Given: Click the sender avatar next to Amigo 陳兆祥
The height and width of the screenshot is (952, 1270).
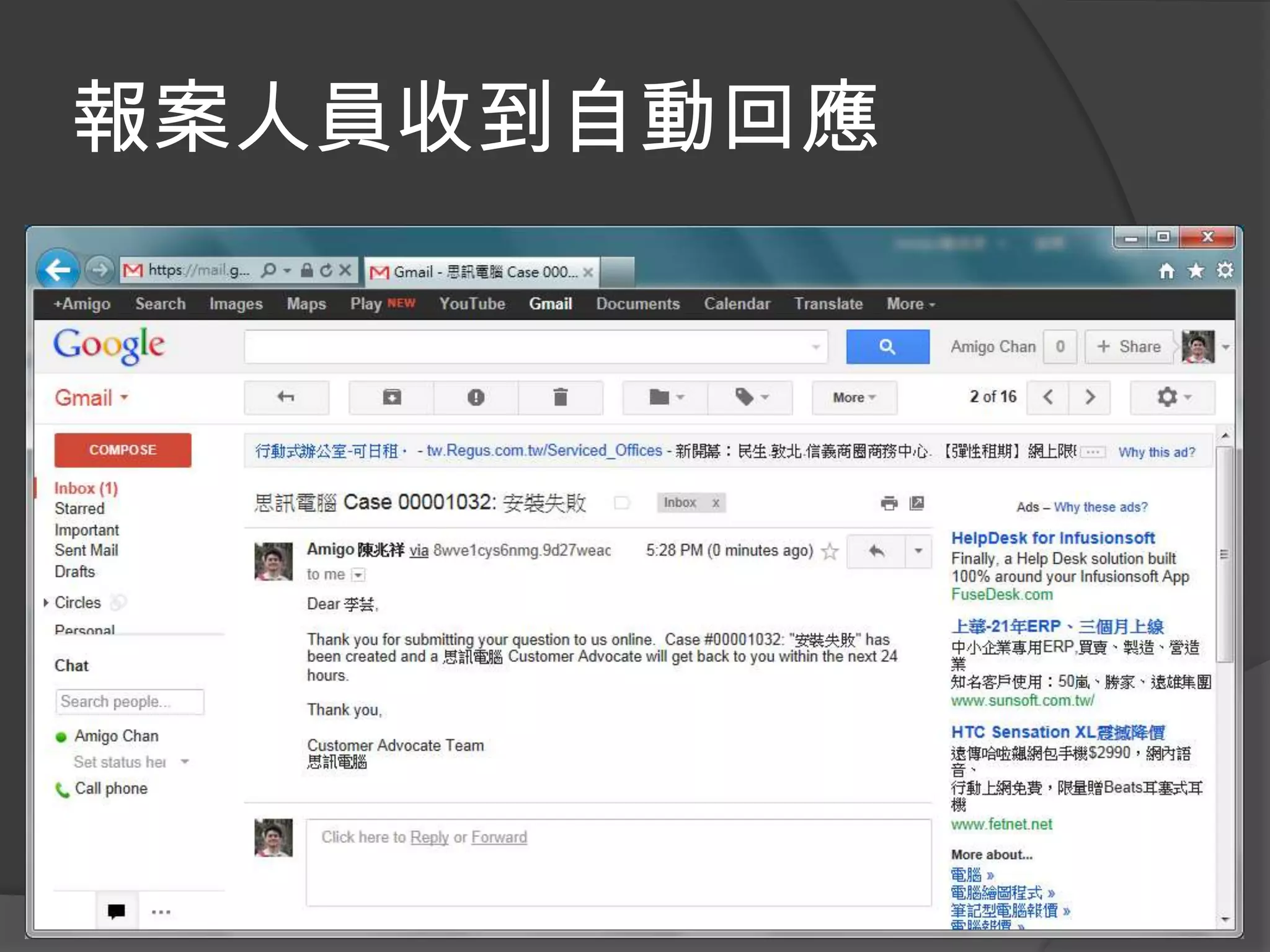Looking at the screenshot, I should 273,562.
